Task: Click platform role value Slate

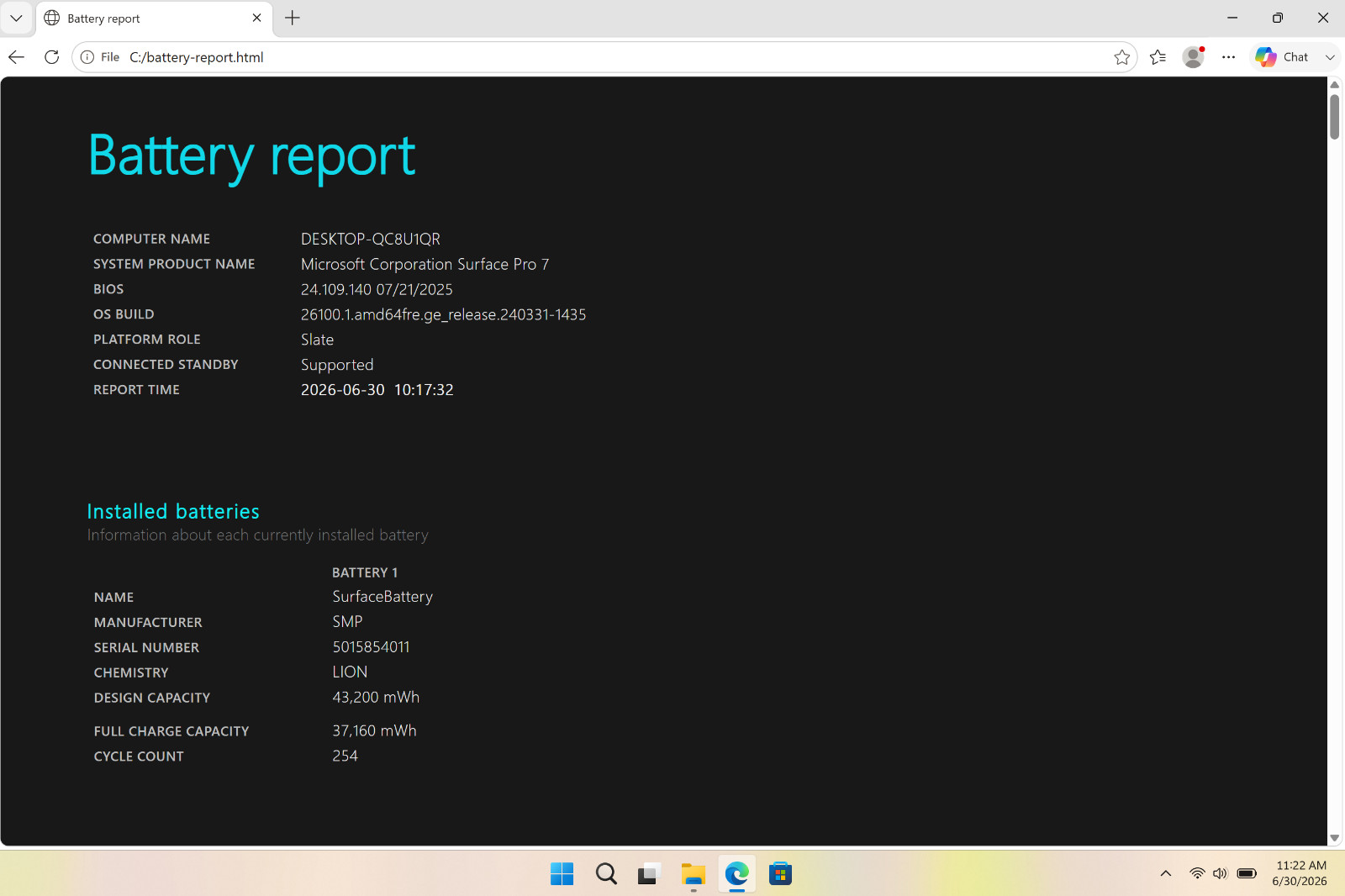Action: (317, 340)
